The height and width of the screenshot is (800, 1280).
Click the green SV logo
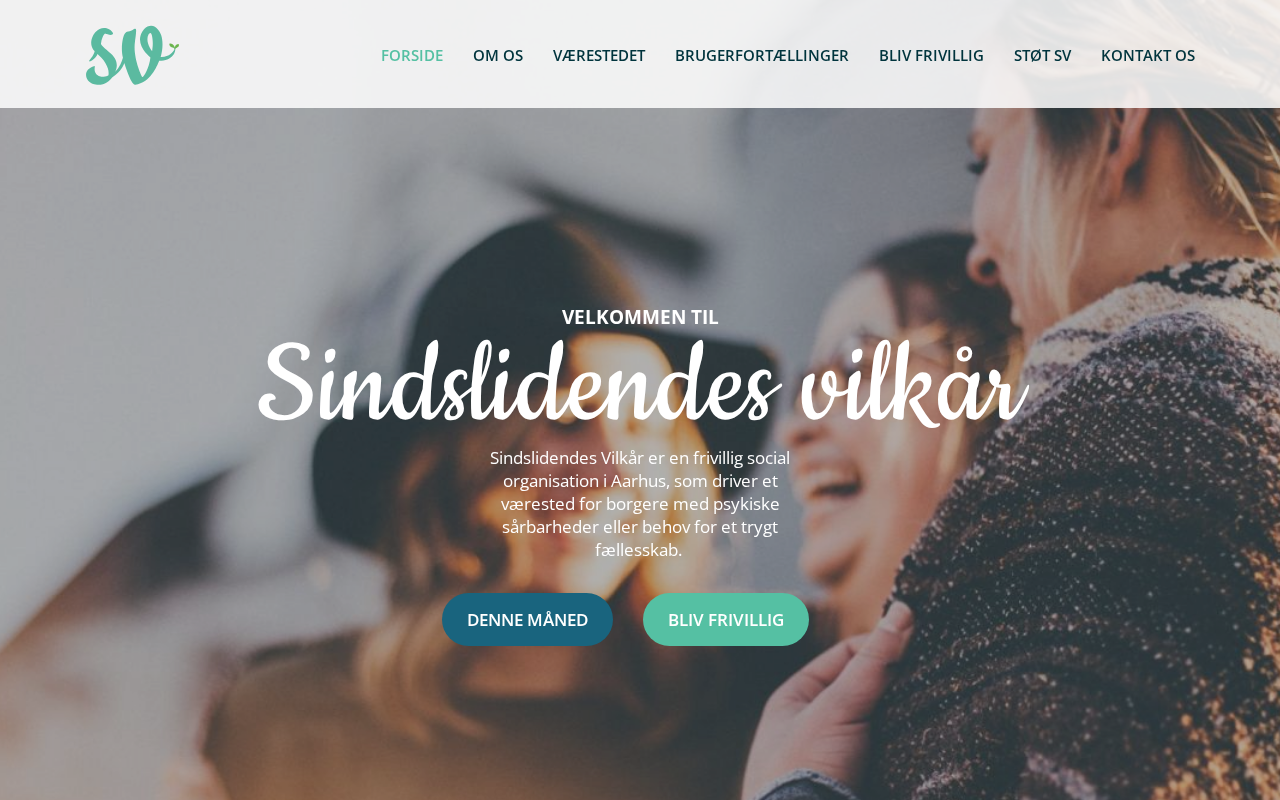tap(132, 55)
